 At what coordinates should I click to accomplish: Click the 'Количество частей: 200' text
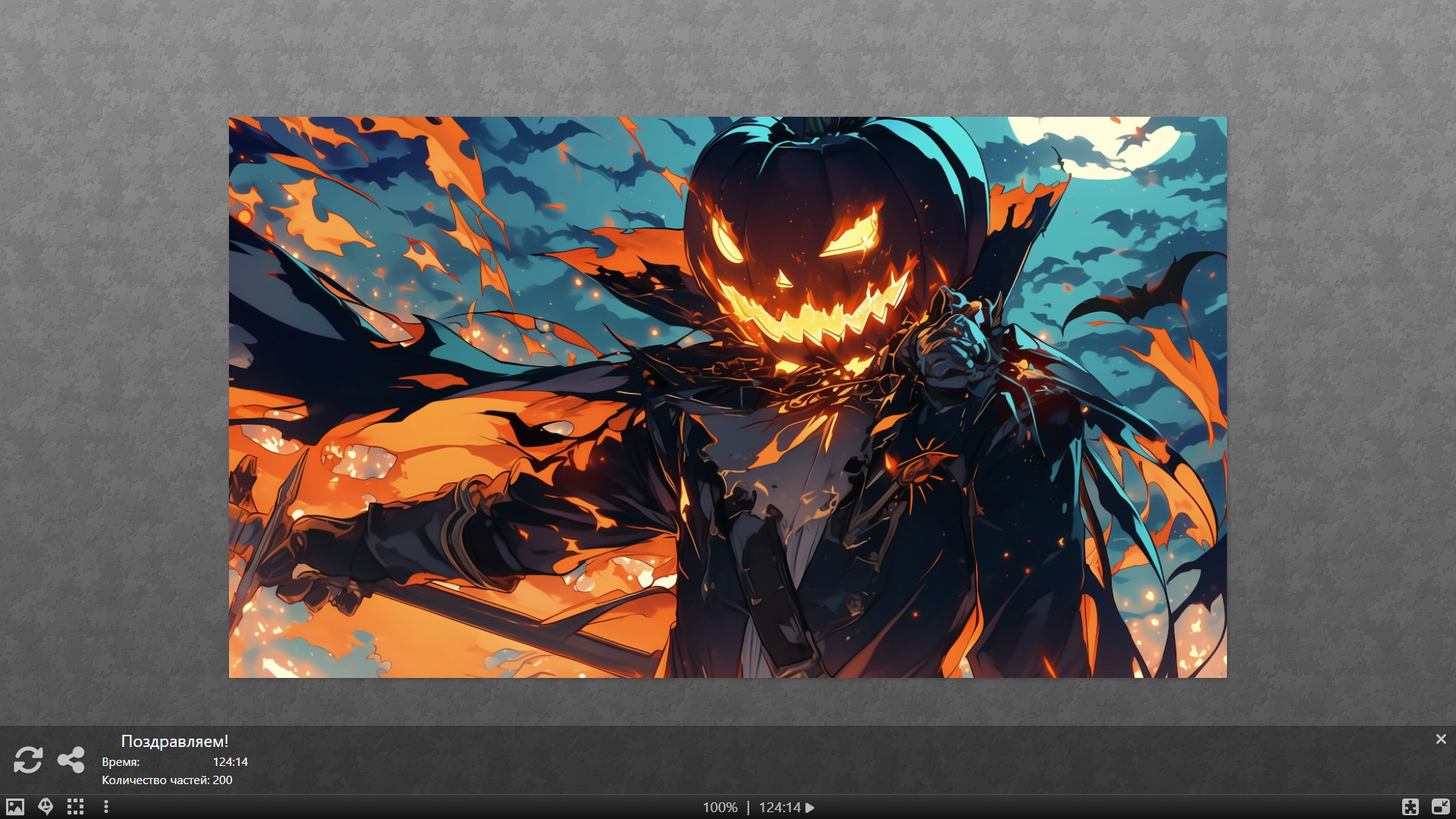[167, 780]
